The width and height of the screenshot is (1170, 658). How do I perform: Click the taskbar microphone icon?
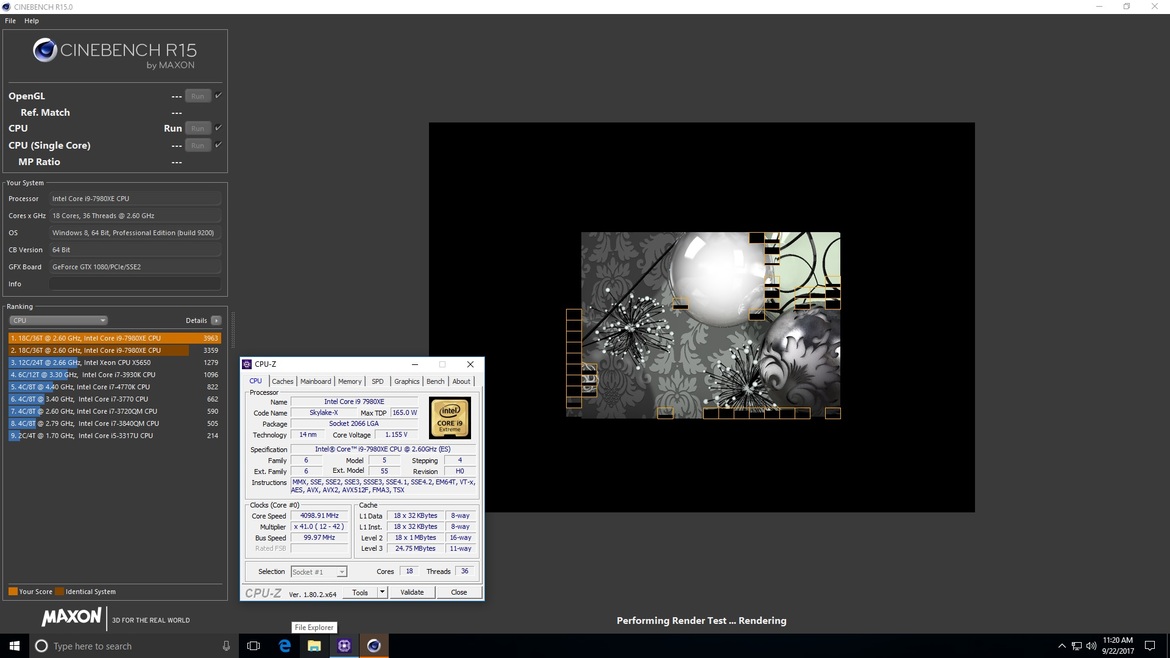click(226, 646)
